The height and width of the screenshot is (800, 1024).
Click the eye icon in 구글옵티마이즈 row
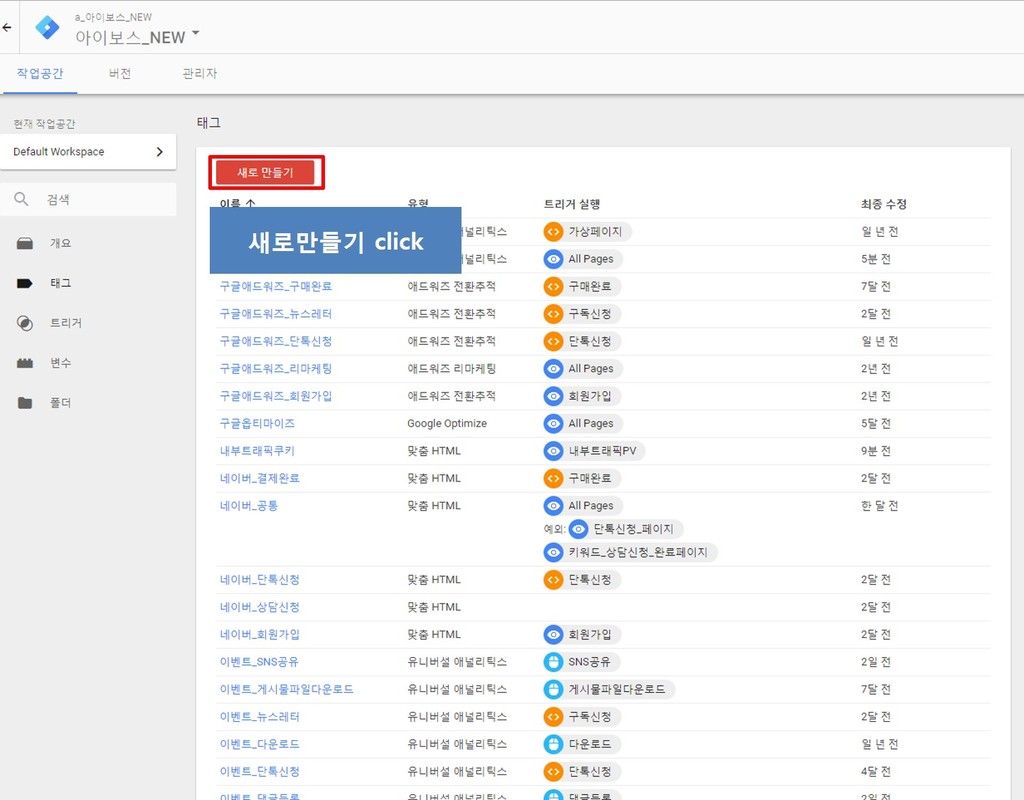[x=553, y=423]
